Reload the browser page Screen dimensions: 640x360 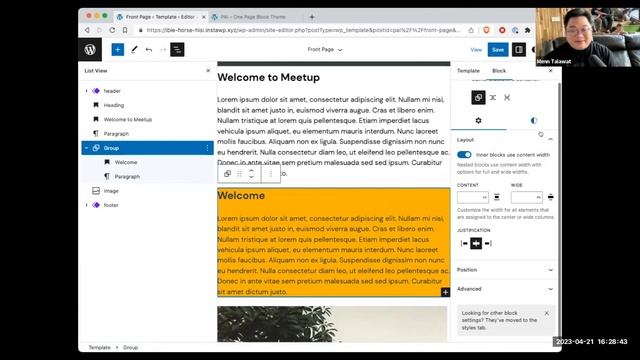(x=112, y=30)
